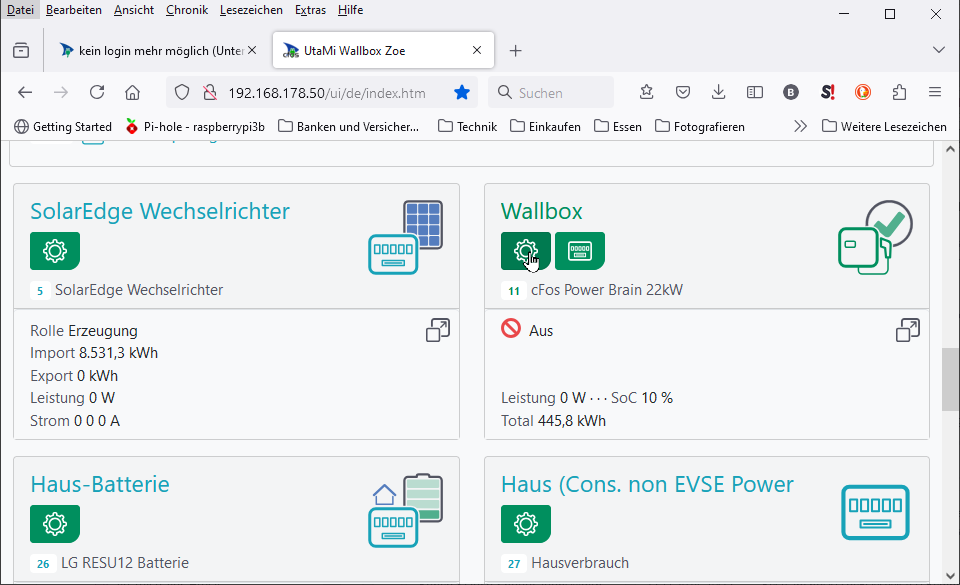960x585 pixels.
Task: Click the SolarEdge Wechselrichter heading
Action: tap(160, 211)
